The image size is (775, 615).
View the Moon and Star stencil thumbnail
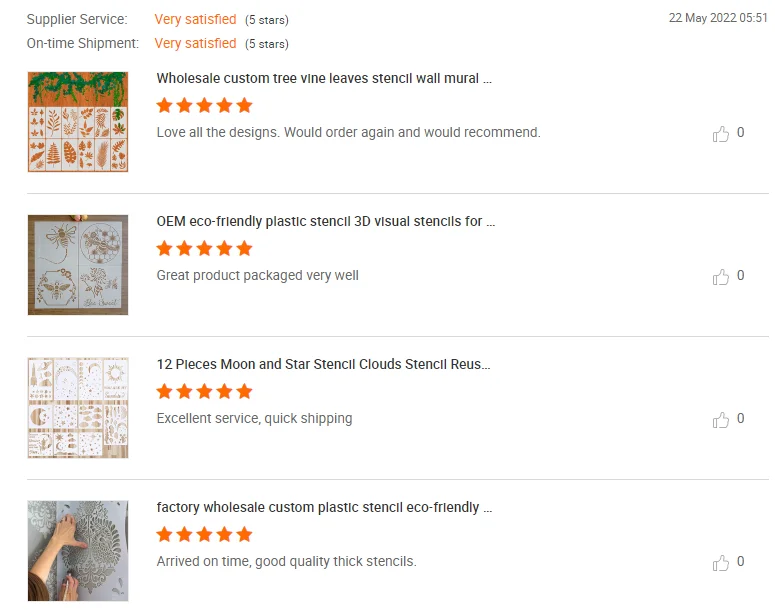[x=78, y=408]
